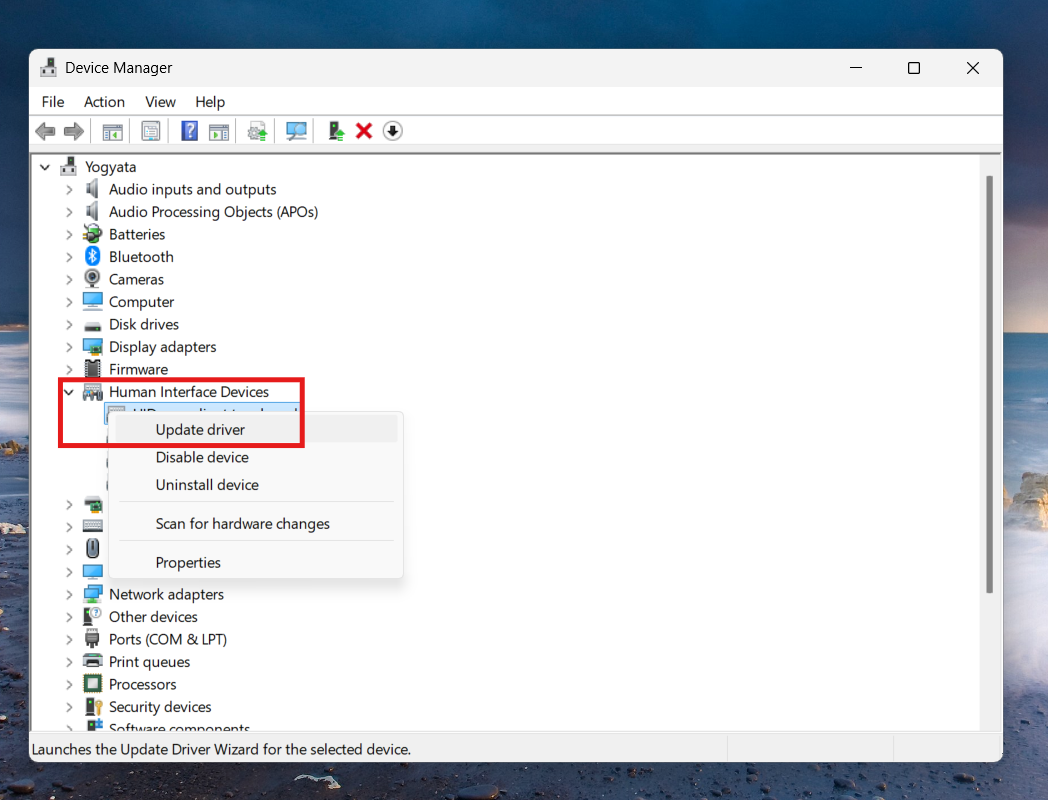Expand the Display adapters category
The height and width of the screenshot is (800, 1048).
[x=68, y=346]
